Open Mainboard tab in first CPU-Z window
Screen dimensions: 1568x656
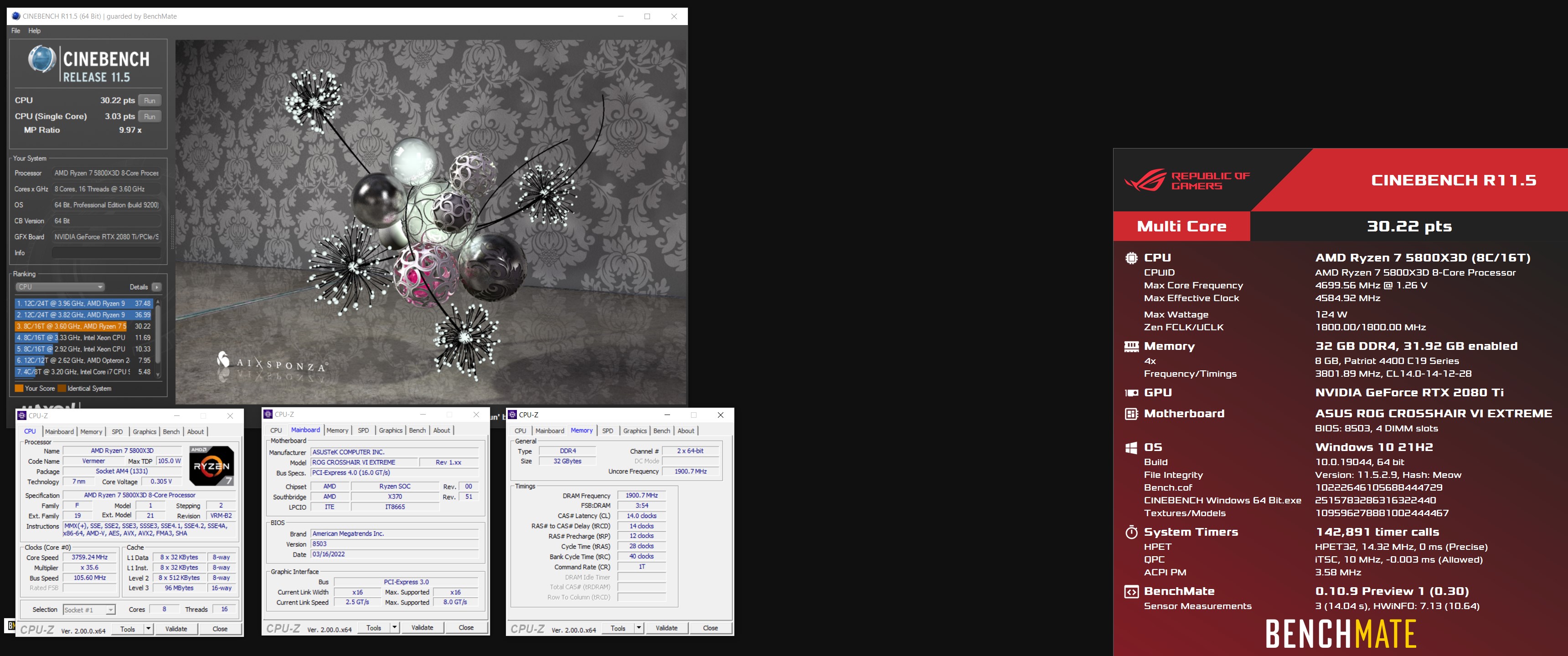(60, 431)
